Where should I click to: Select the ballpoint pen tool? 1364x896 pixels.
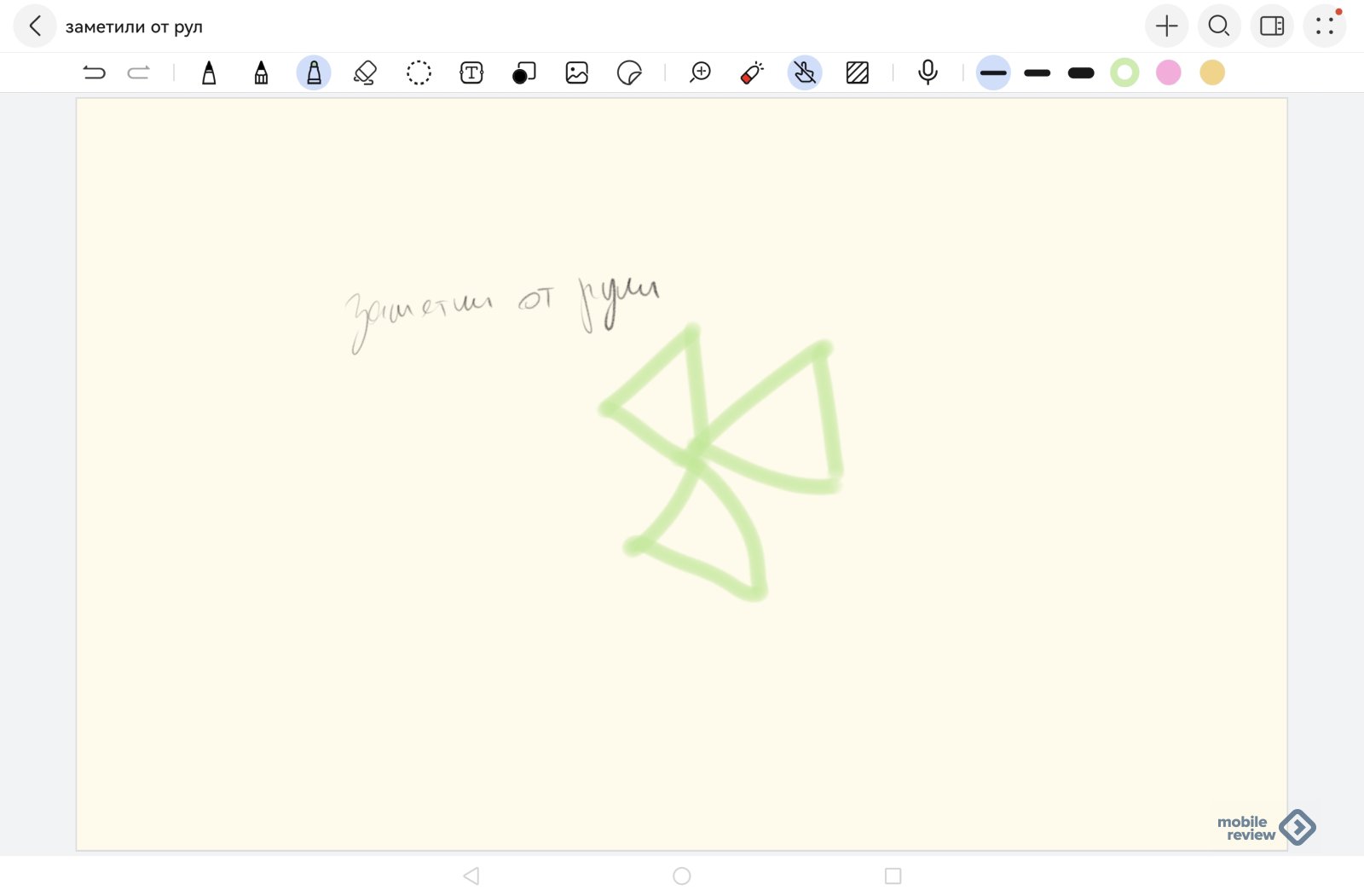209,73
